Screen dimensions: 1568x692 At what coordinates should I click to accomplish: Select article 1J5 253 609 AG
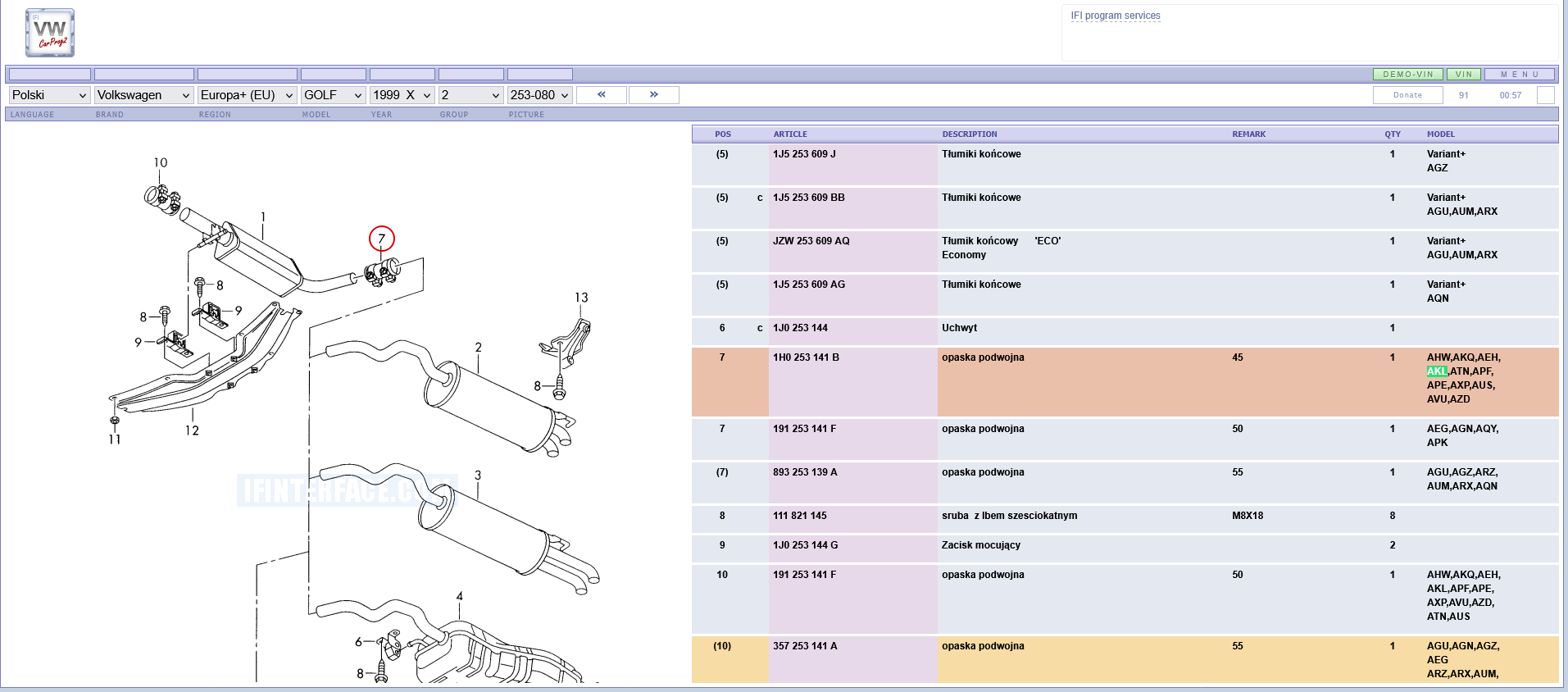pos(809,285)
